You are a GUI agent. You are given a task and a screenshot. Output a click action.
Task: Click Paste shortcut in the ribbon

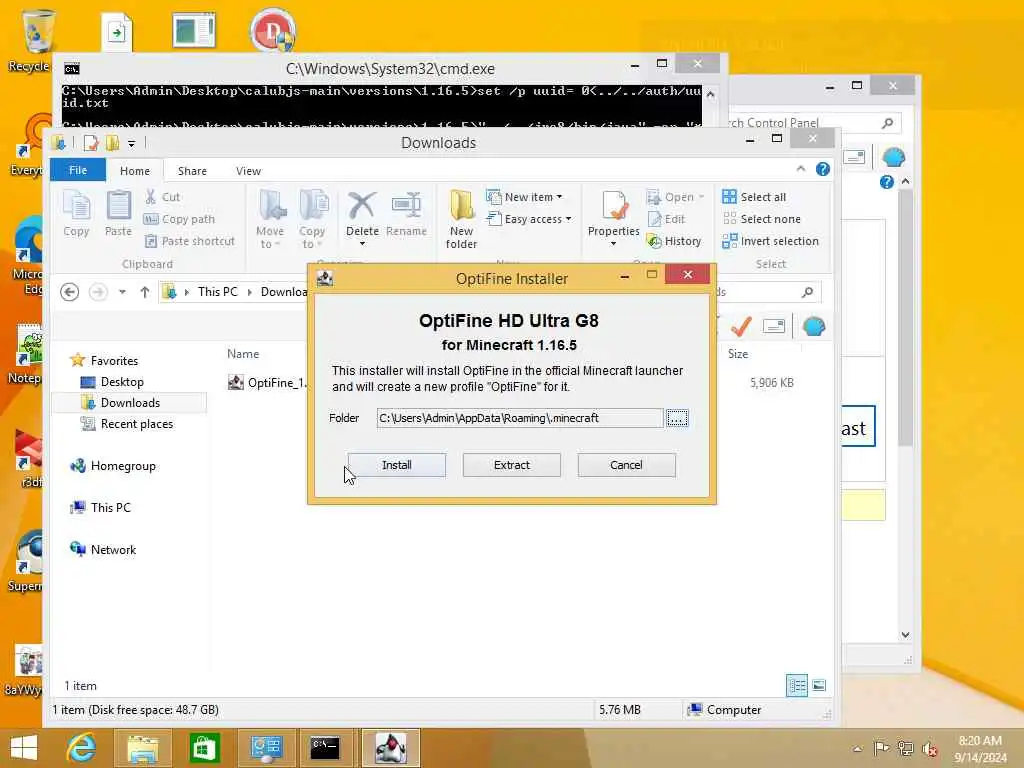coord(189,241)
